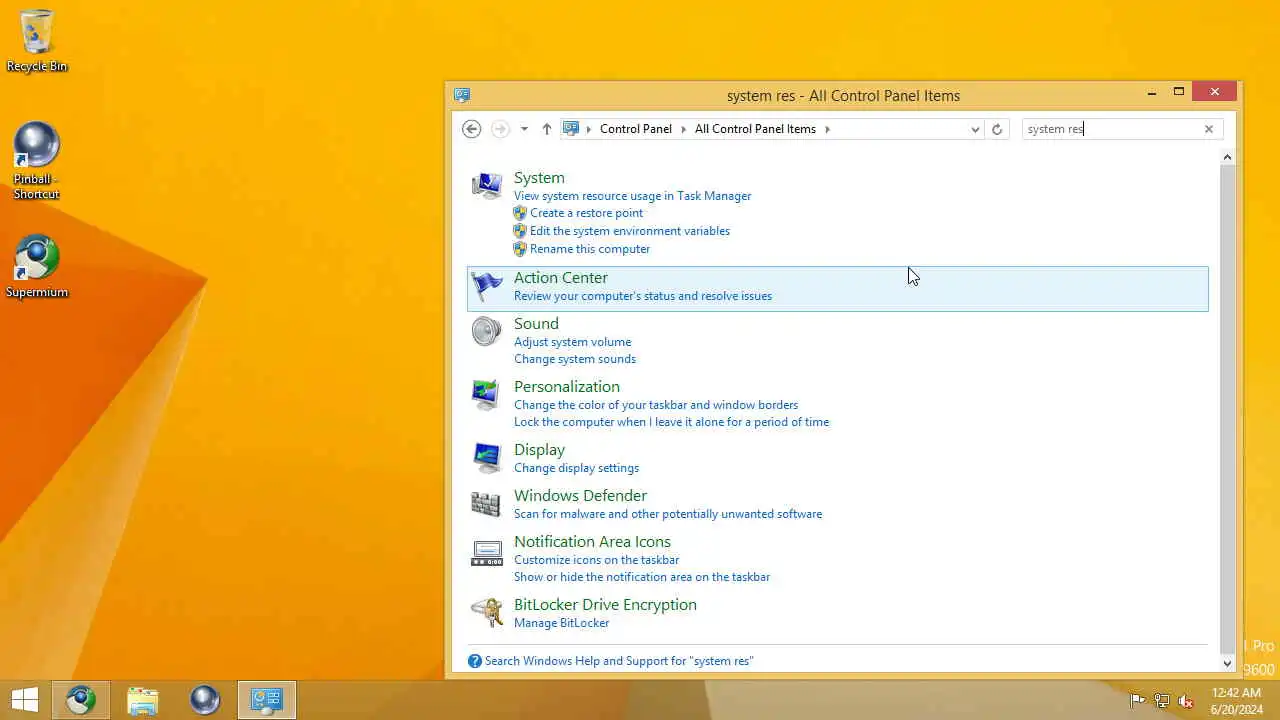Click Rename this computer
Screen dimensions: 1280x720
pyautogui.click(x=590, y=249)
